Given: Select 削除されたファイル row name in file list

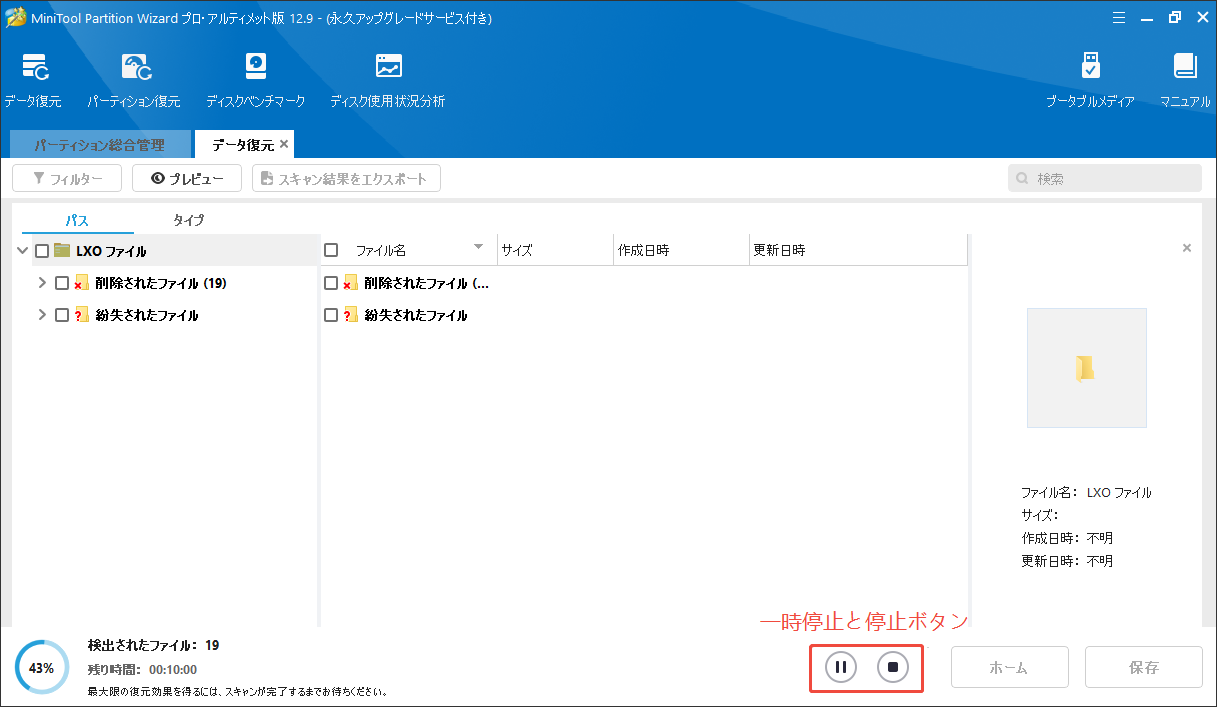Looking at the screenshot, I should pos(427,283).
